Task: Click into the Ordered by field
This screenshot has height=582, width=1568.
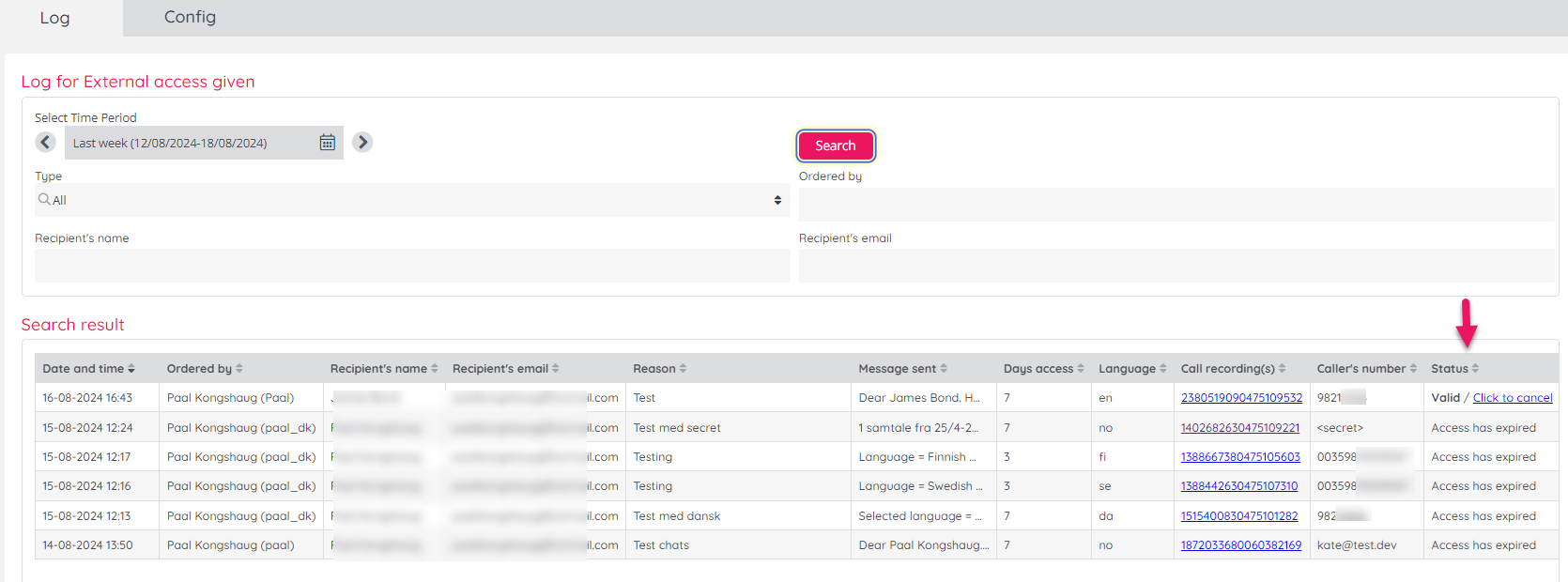Action: click(1176, 205)
